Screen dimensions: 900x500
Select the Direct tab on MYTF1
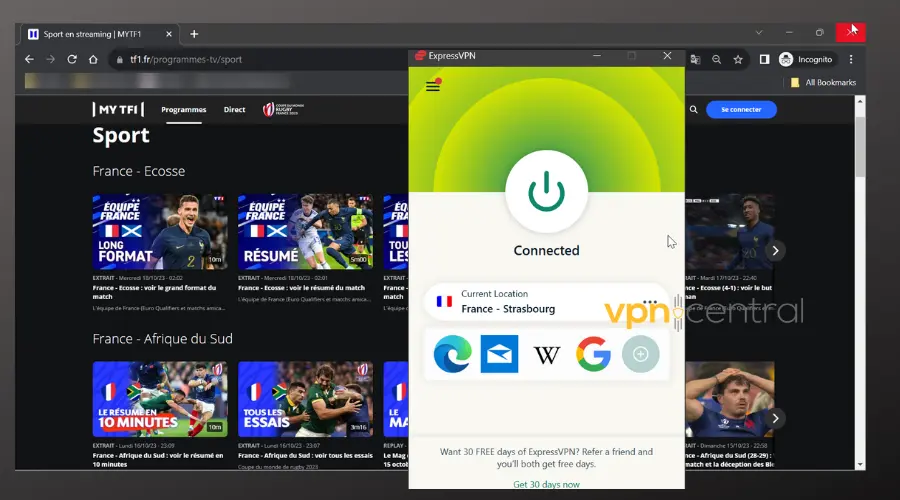pos(234,110)
